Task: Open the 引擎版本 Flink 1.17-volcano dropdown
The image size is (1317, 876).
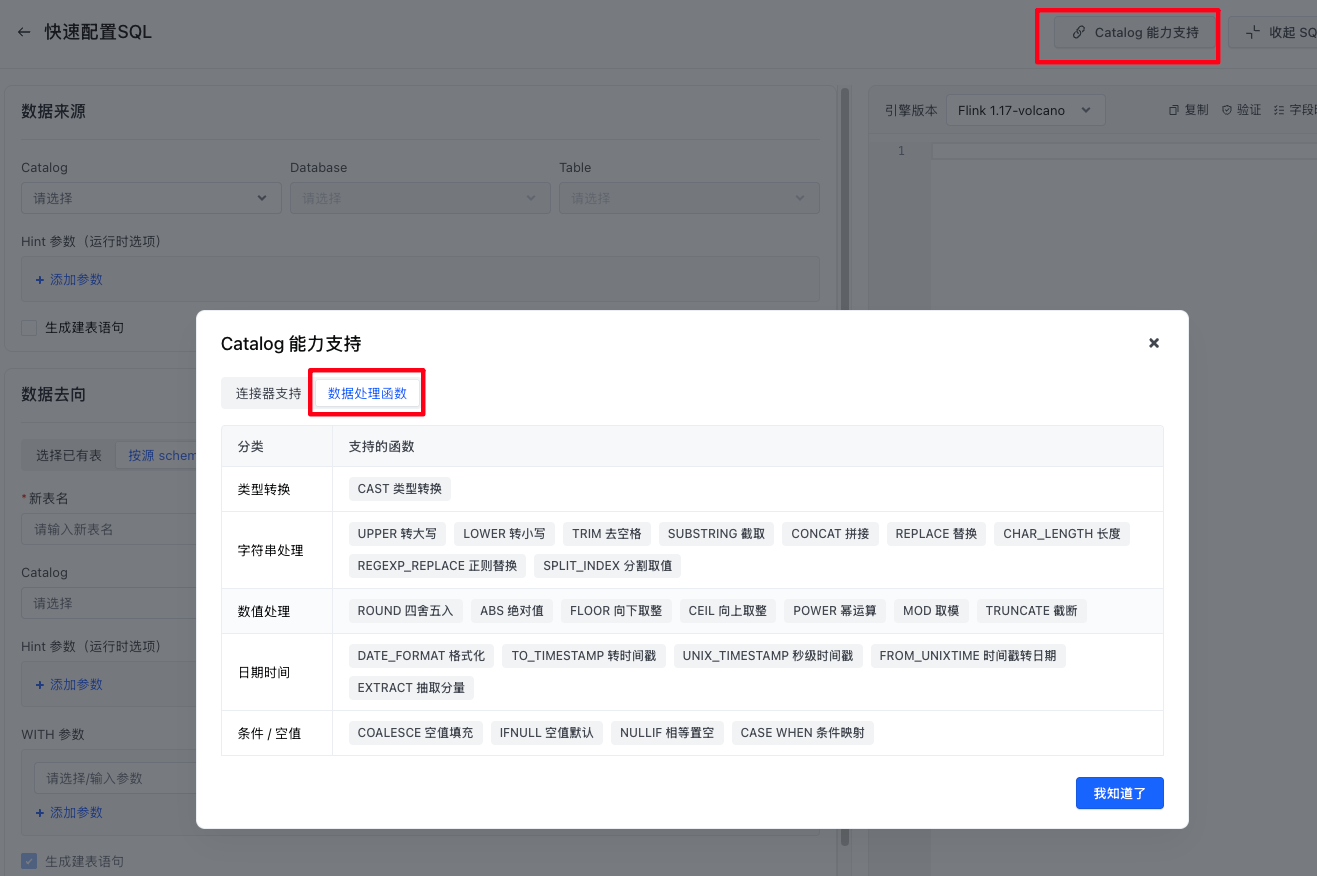Action: tap(1025, 110)
